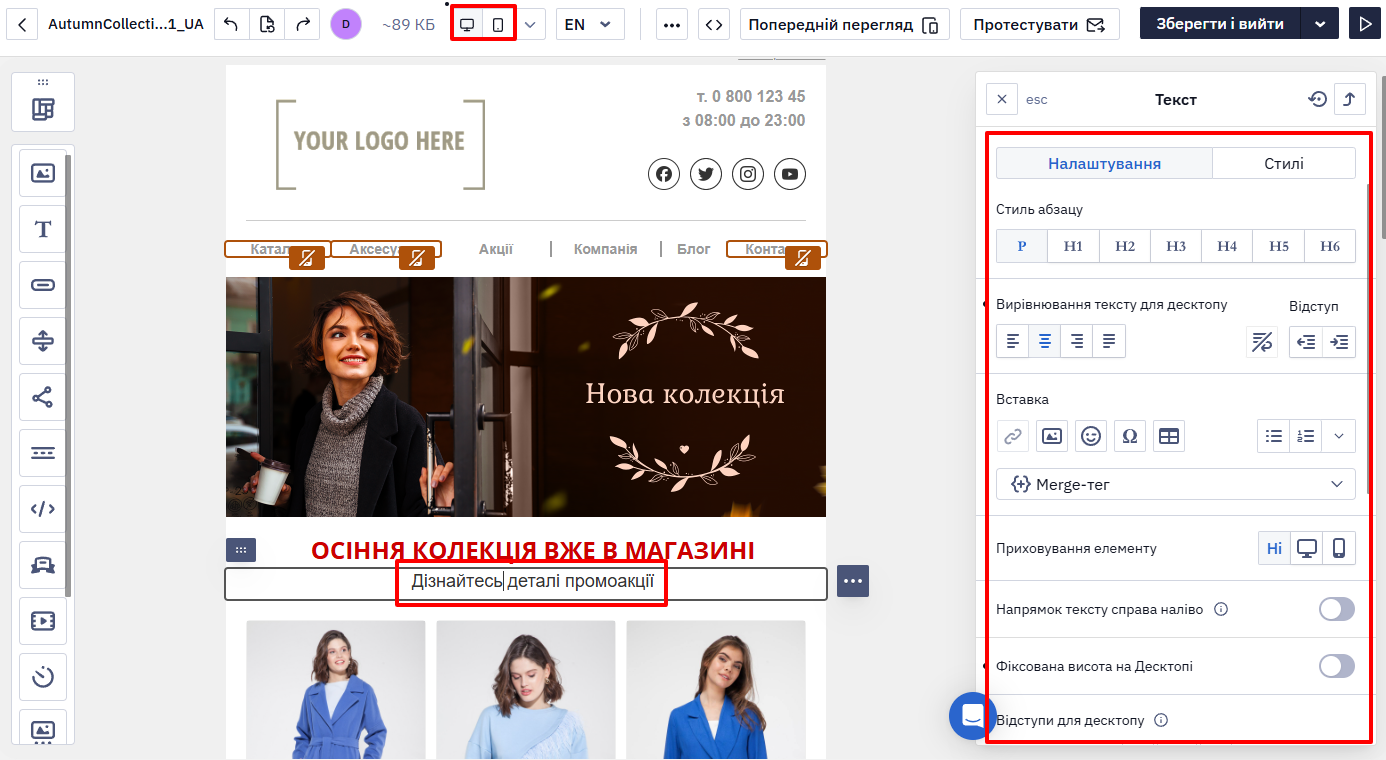Viewport: 1386px width, 760px height.
Task: Open the EN language dropdown
Action: tap(590, 24)
